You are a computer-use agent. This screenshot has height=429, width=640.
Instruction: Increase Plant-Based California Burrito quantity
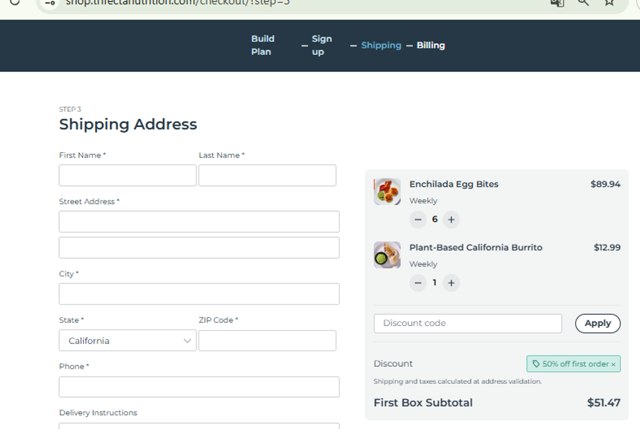coord(451,283)
